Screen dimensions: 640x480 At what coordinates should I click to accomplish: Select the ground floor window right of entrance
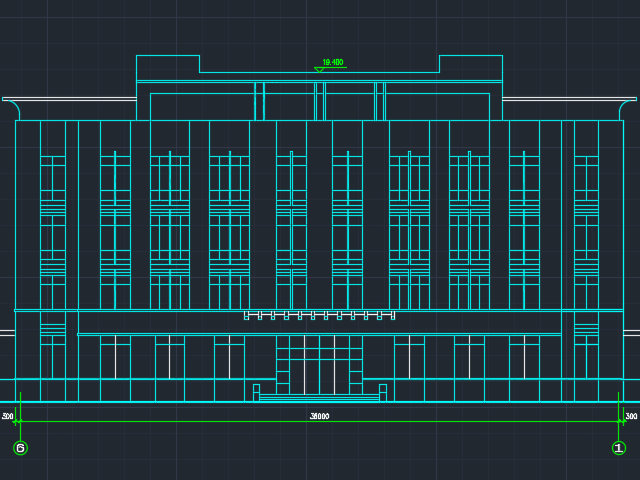pos(409,357)
